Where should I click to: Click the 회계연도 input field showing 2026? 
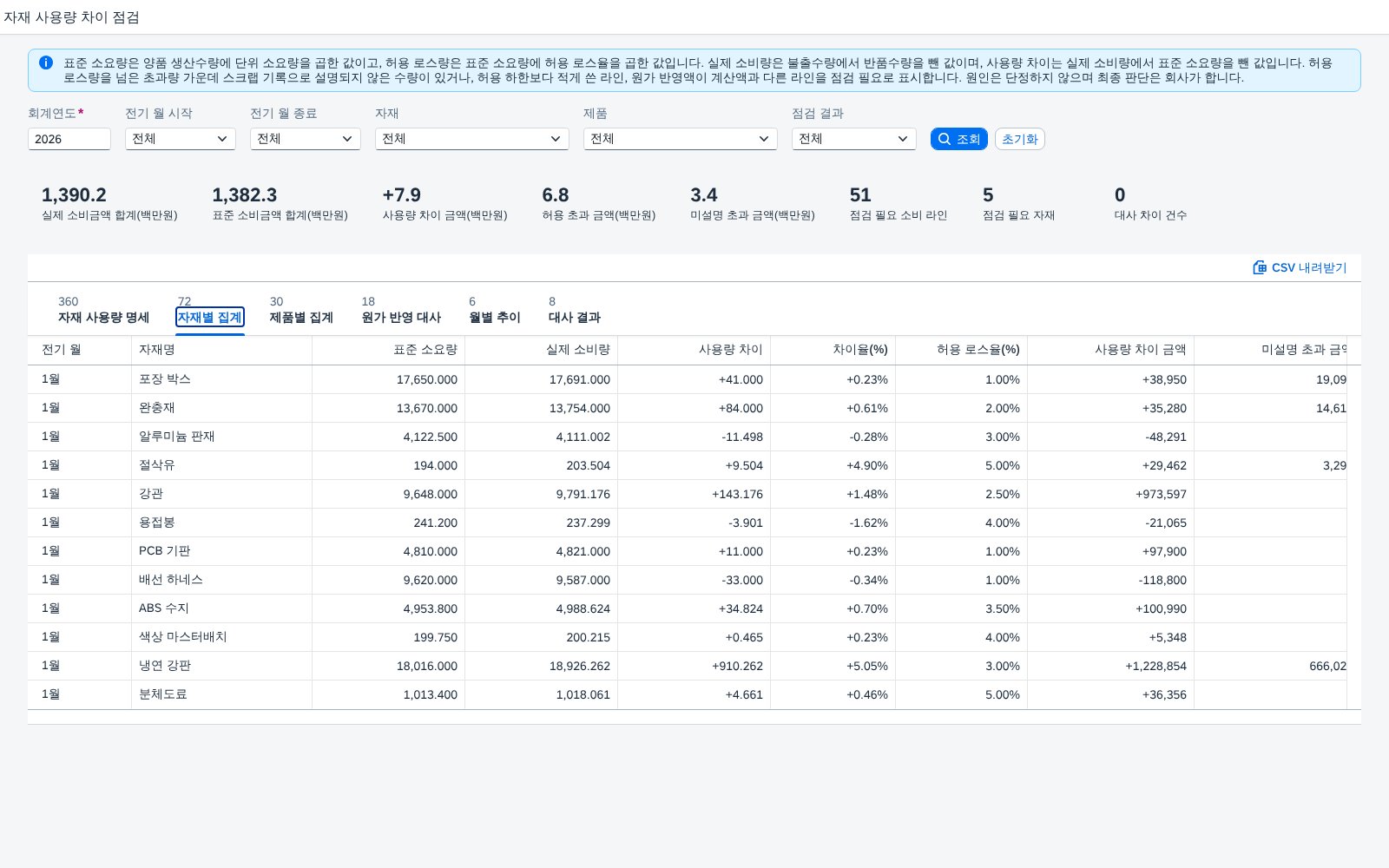[x=69, y=139]
